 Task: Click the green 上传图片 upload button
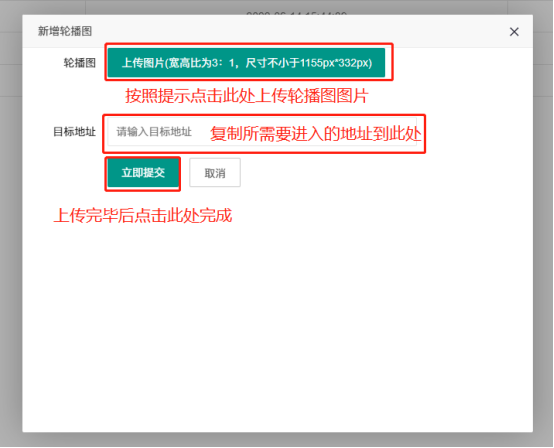(x=246, y=63)
